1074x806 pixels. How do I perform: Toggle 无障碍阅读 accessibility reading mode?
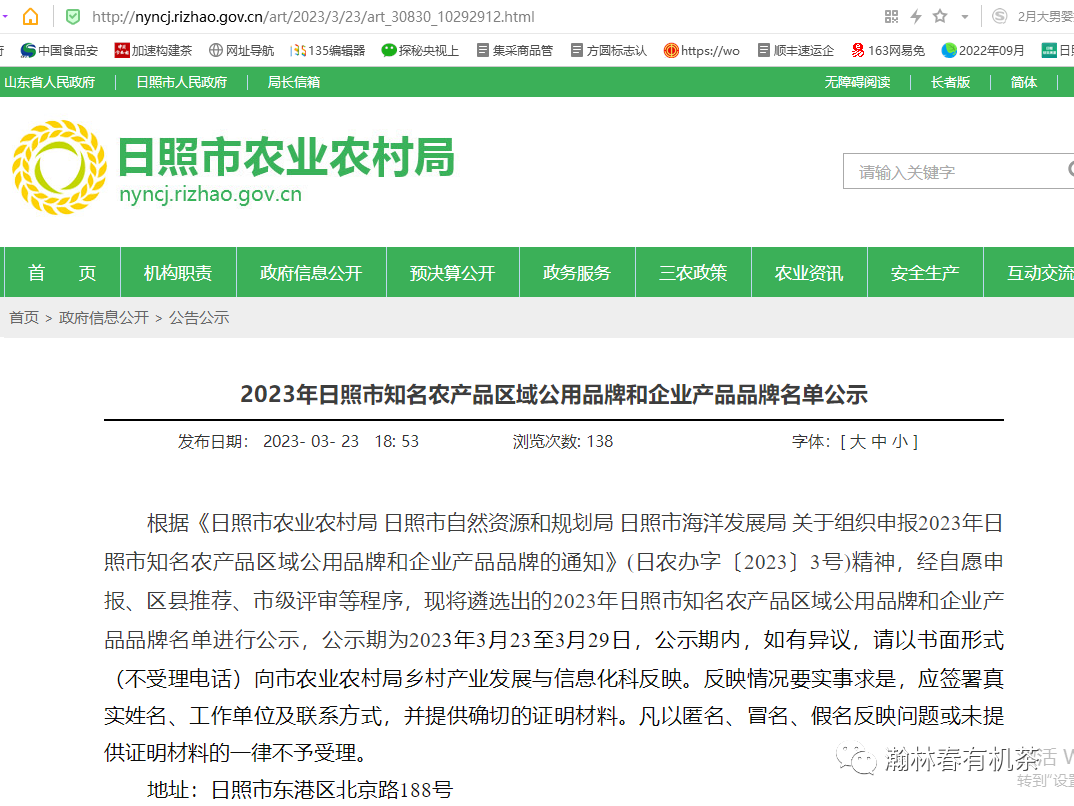(857, 82)
